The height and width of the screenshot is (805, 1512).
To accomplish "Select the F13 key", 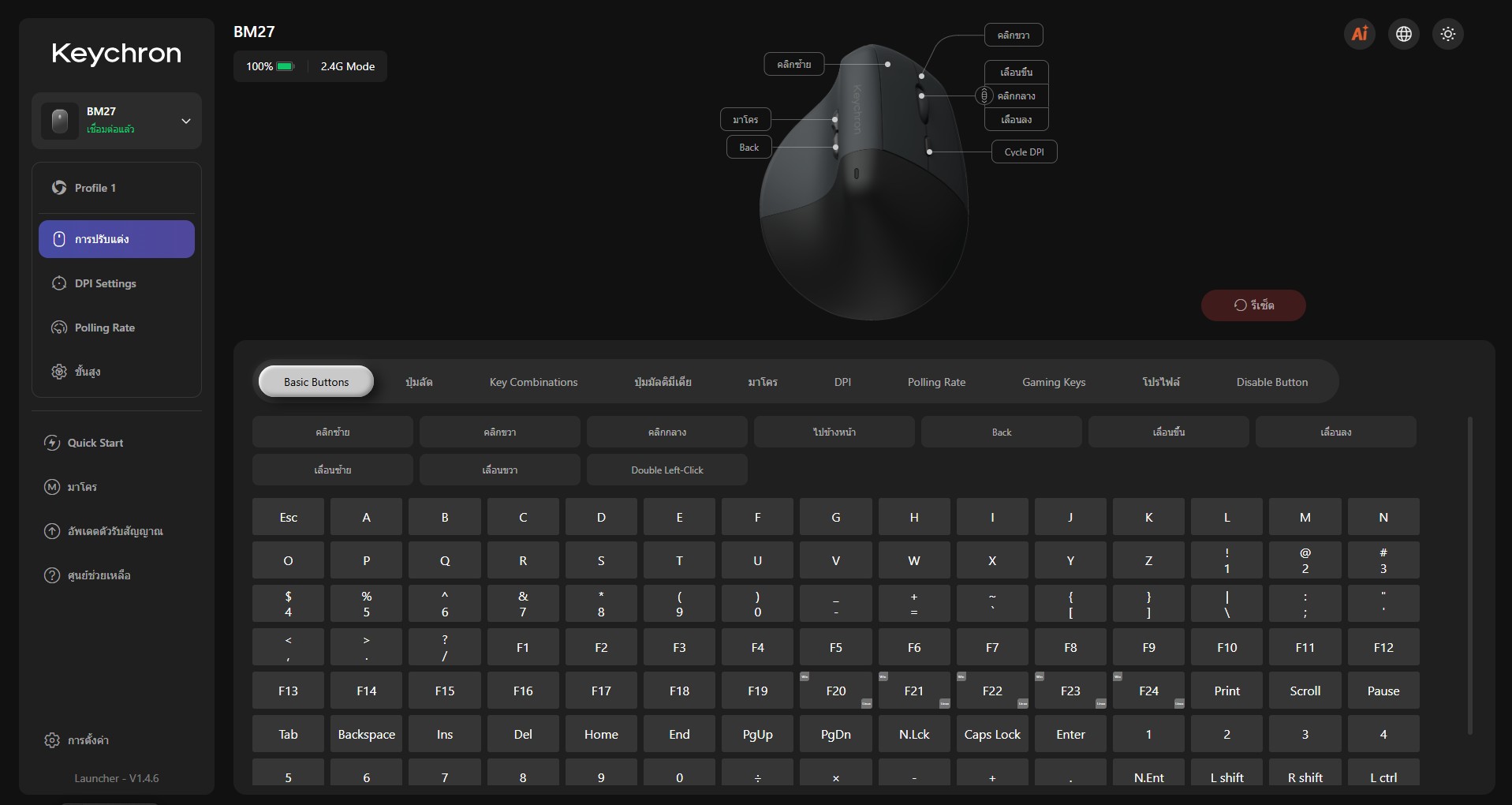I will [288, 691].
